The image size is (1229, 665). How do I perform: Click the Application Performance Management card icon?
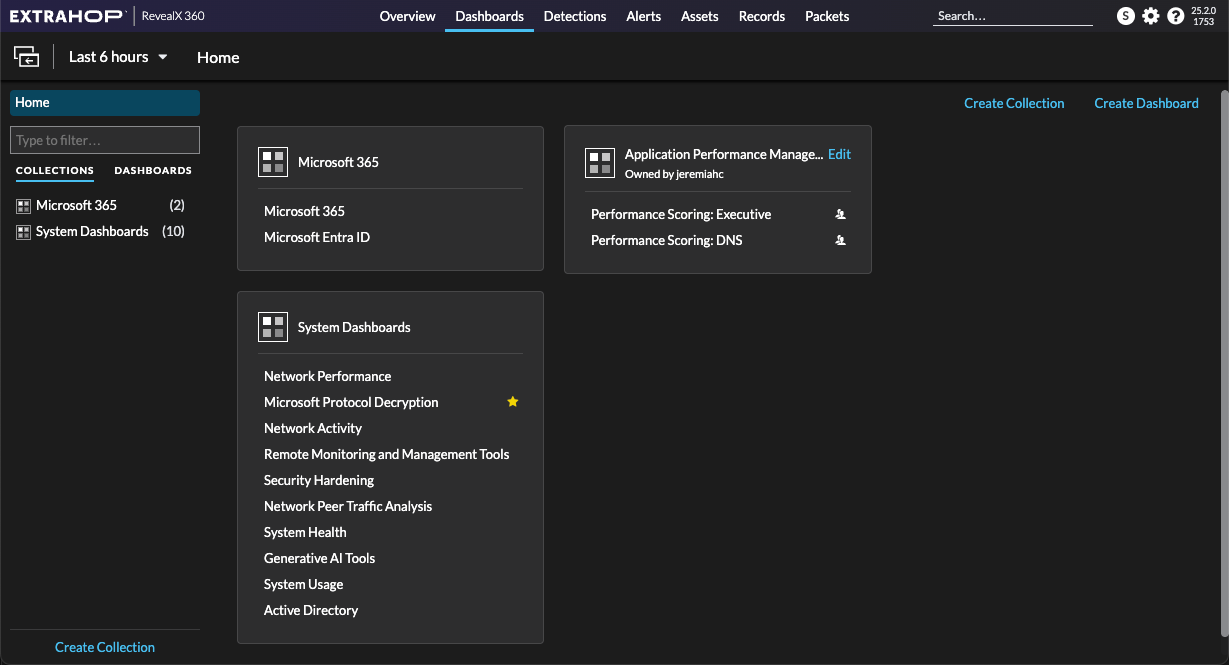point(600,163)
